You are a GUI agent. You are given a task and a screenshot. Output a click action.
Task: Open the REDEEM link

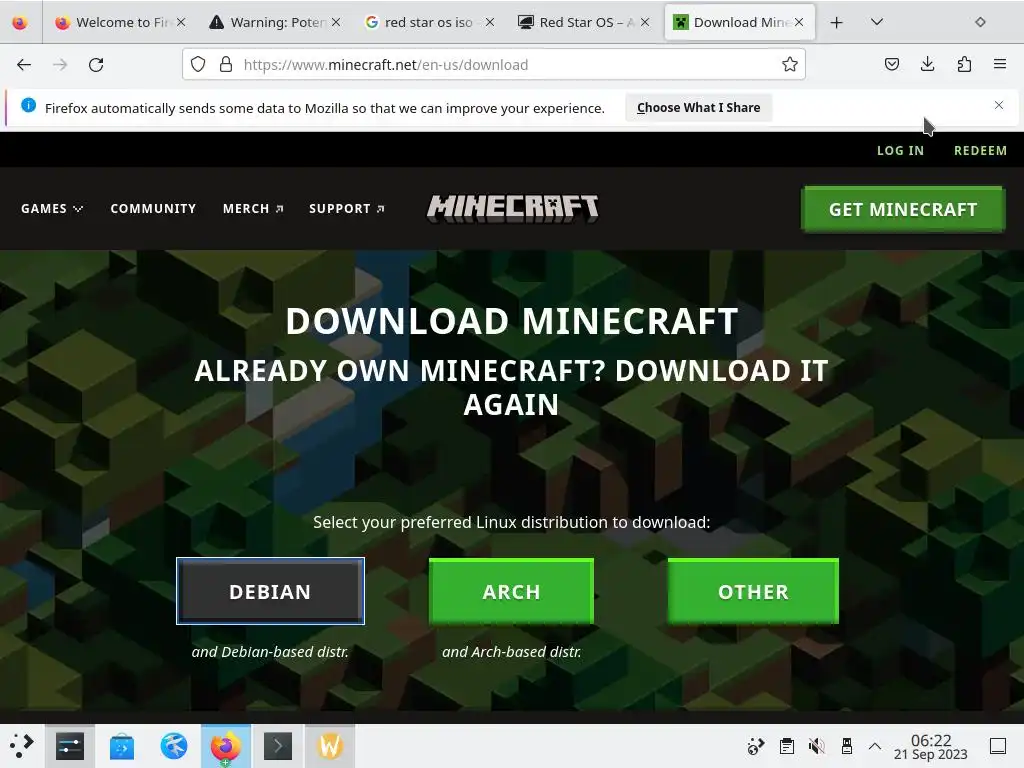pyautogui.click(x=980, y=151)
